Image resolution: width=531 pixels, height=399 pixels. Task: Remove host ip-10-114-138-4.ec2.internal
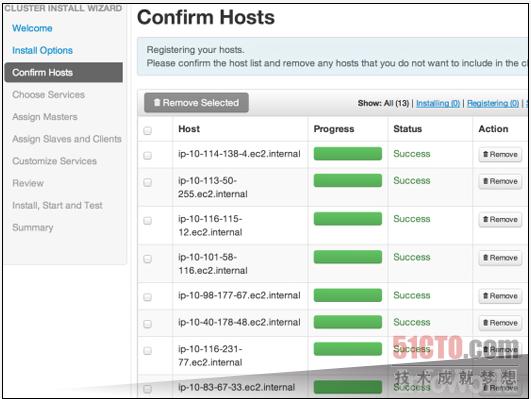(x=500, y=154)
